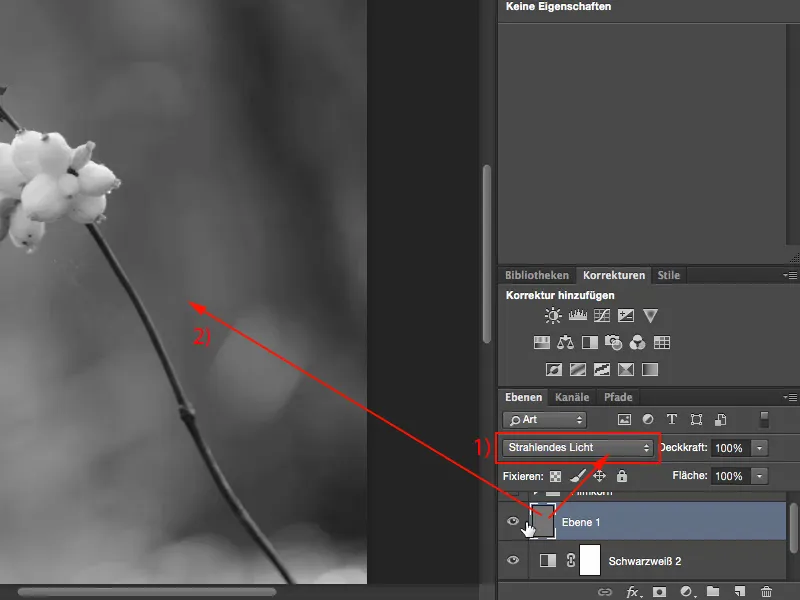Screen dimensions: 800x600
Task: Add an Invert adjustment layer
Action: click(x=554, y=369)
